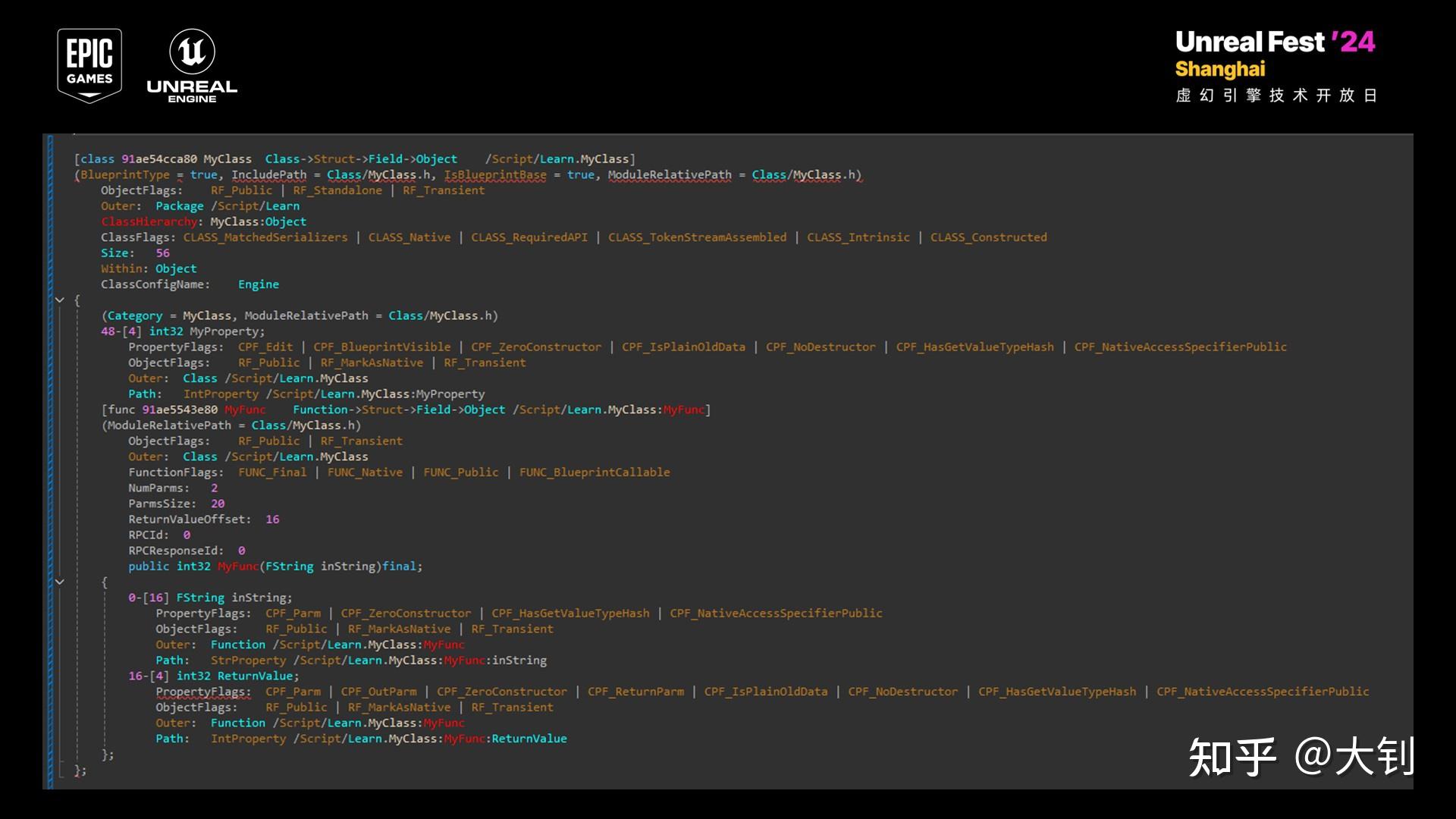Collapse the MyFunc body code block

[60, 582]
